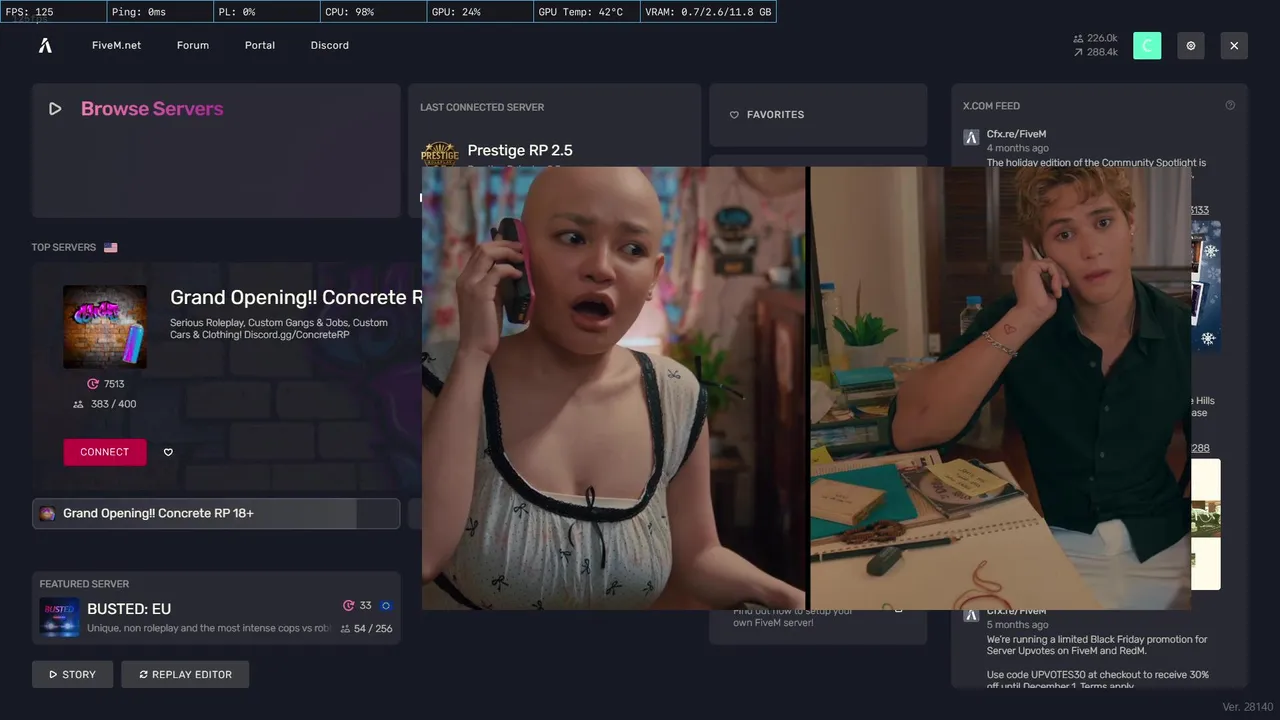Image resolution: width=1280 pixels, height=720 pixels.
Task: Open the FiveM.net link
Action: pos(116,45)
